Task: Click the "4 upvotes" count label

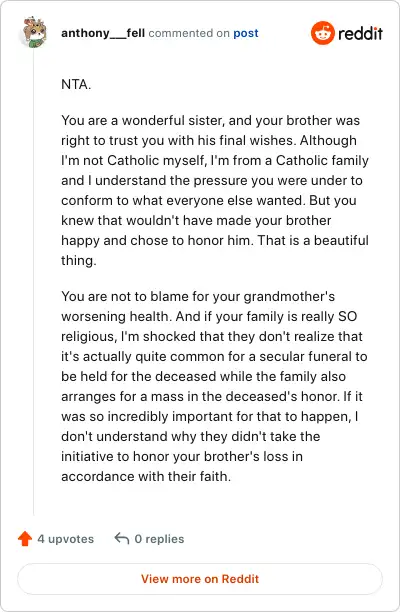Action: tap(66, 539)
